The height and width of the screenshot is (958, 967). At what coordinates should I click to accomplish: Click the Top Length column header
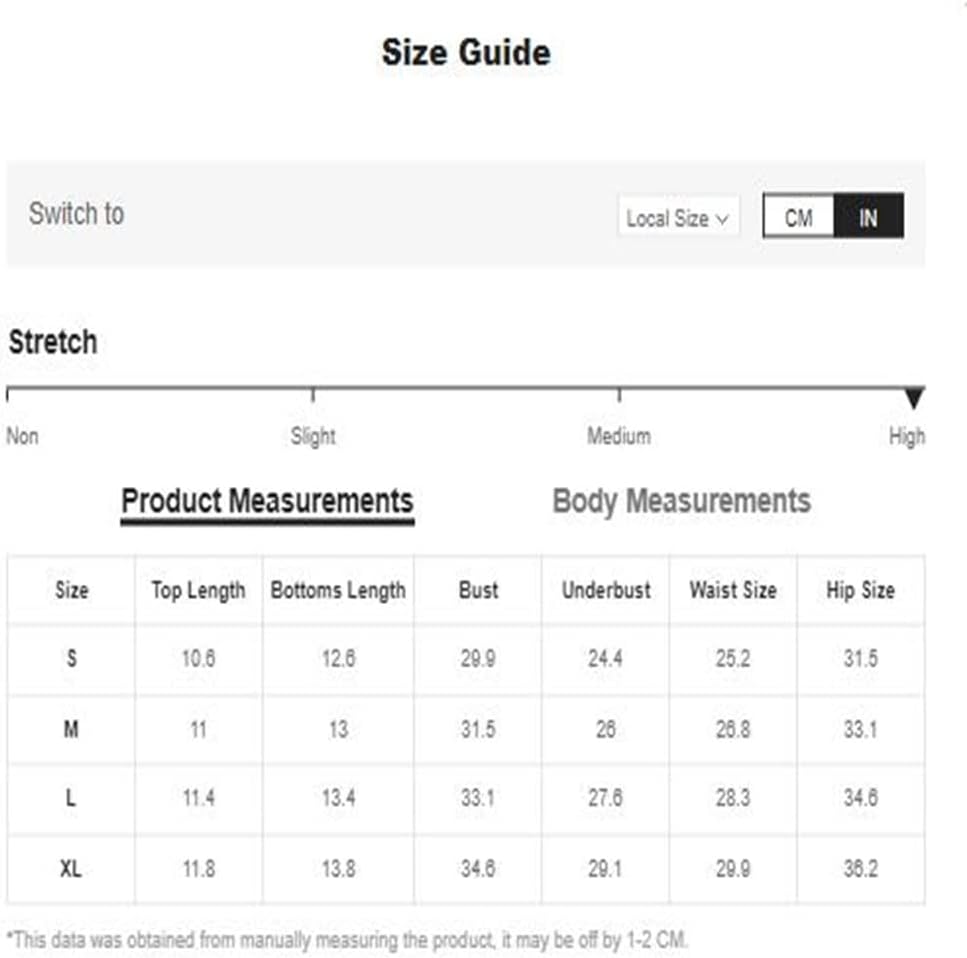click(198, 590)
